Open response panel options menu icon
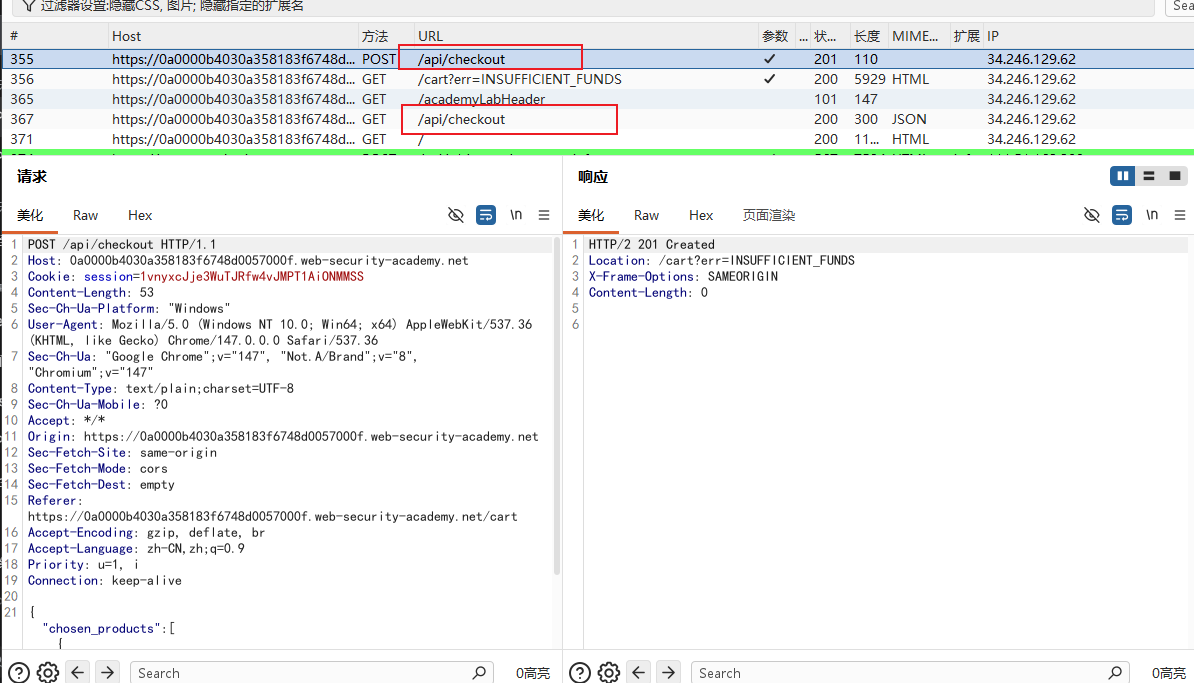Viewport: 1194px width, 683px height. 1180,215
